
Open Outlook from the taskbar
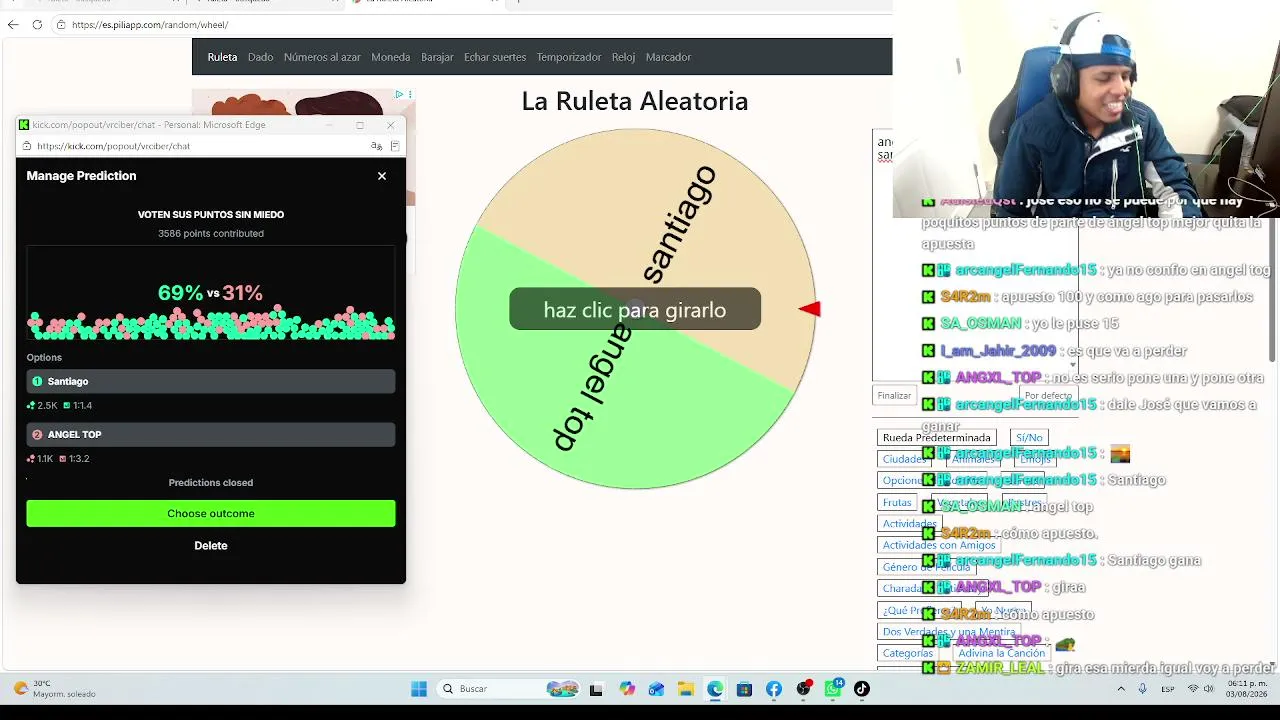point(656,689)
